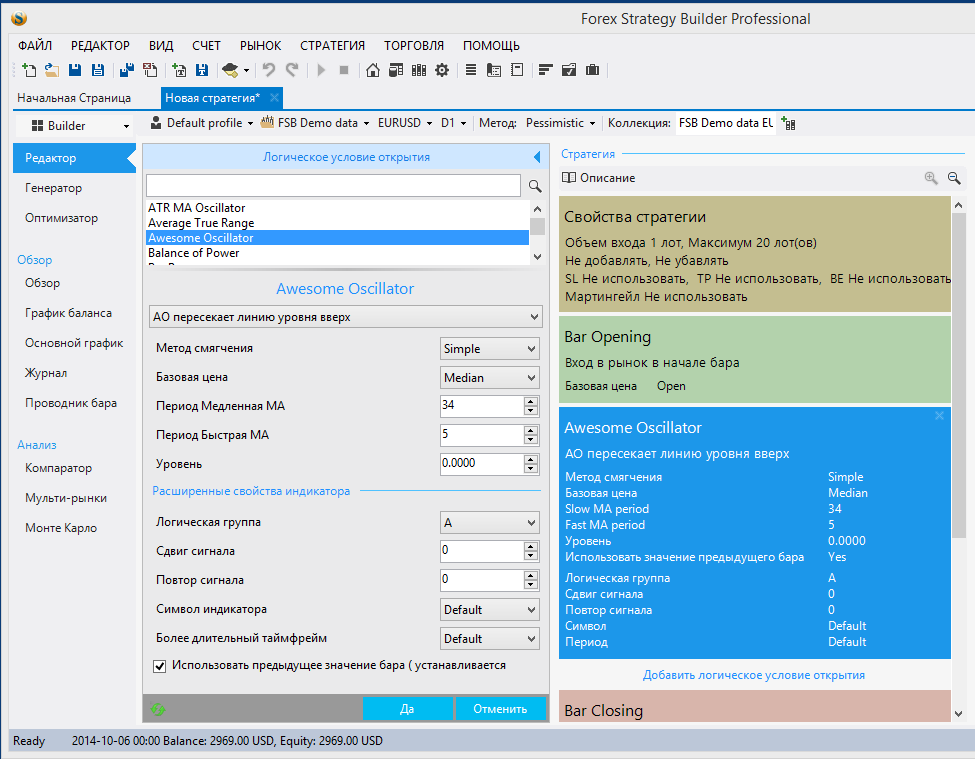
Task: Decrease the Сдвиг сигнала value
Action: (x=531, y=555)
